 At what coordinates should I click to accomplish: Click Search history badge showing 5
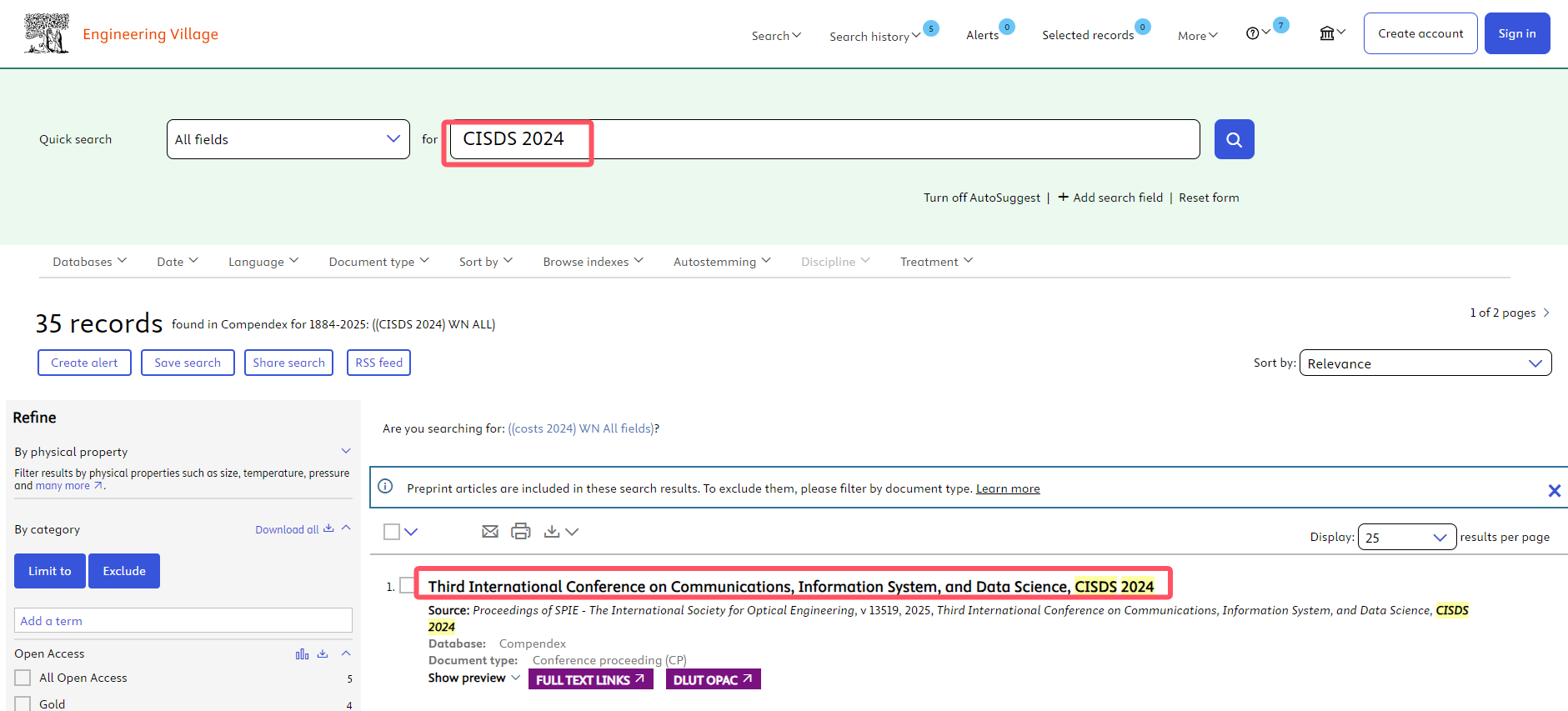pyautogui.click(x=931, y=28)
